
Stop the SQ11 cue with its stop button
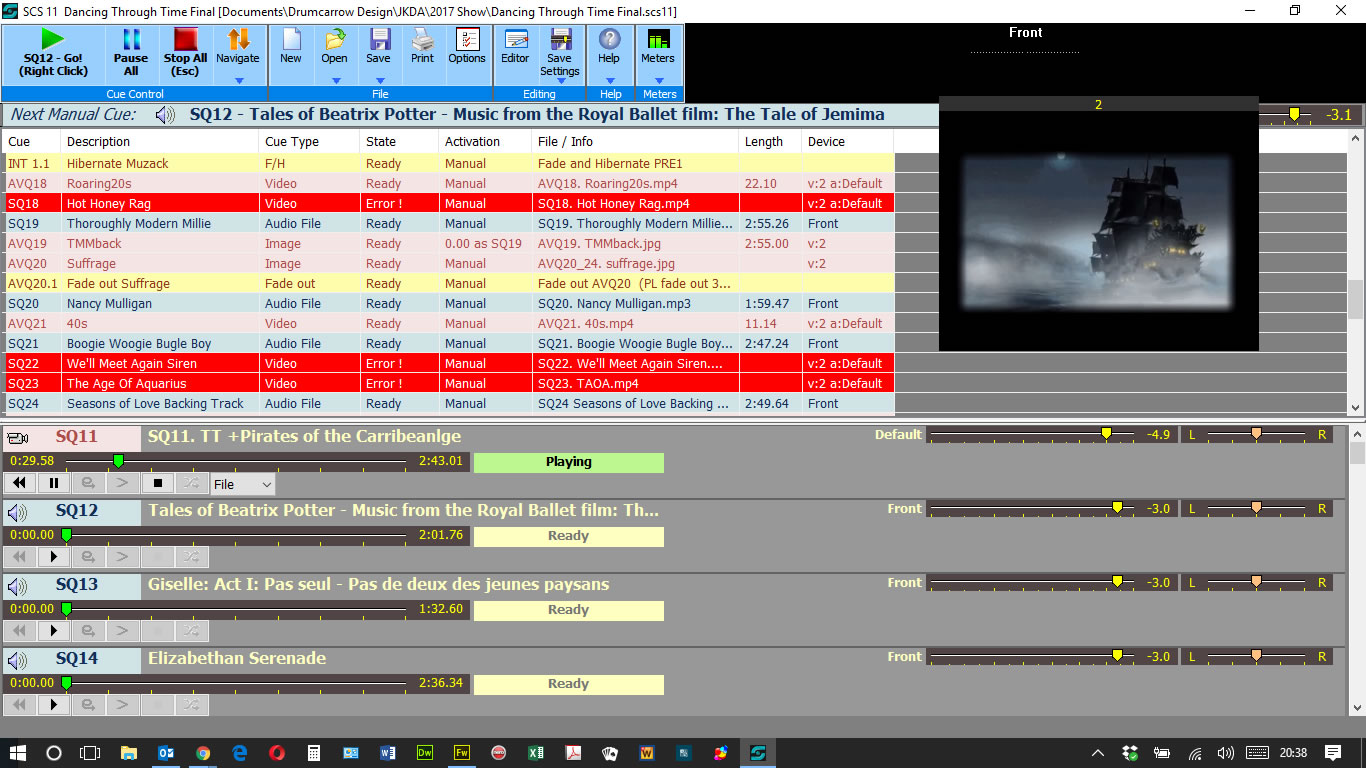click(157, 484)
